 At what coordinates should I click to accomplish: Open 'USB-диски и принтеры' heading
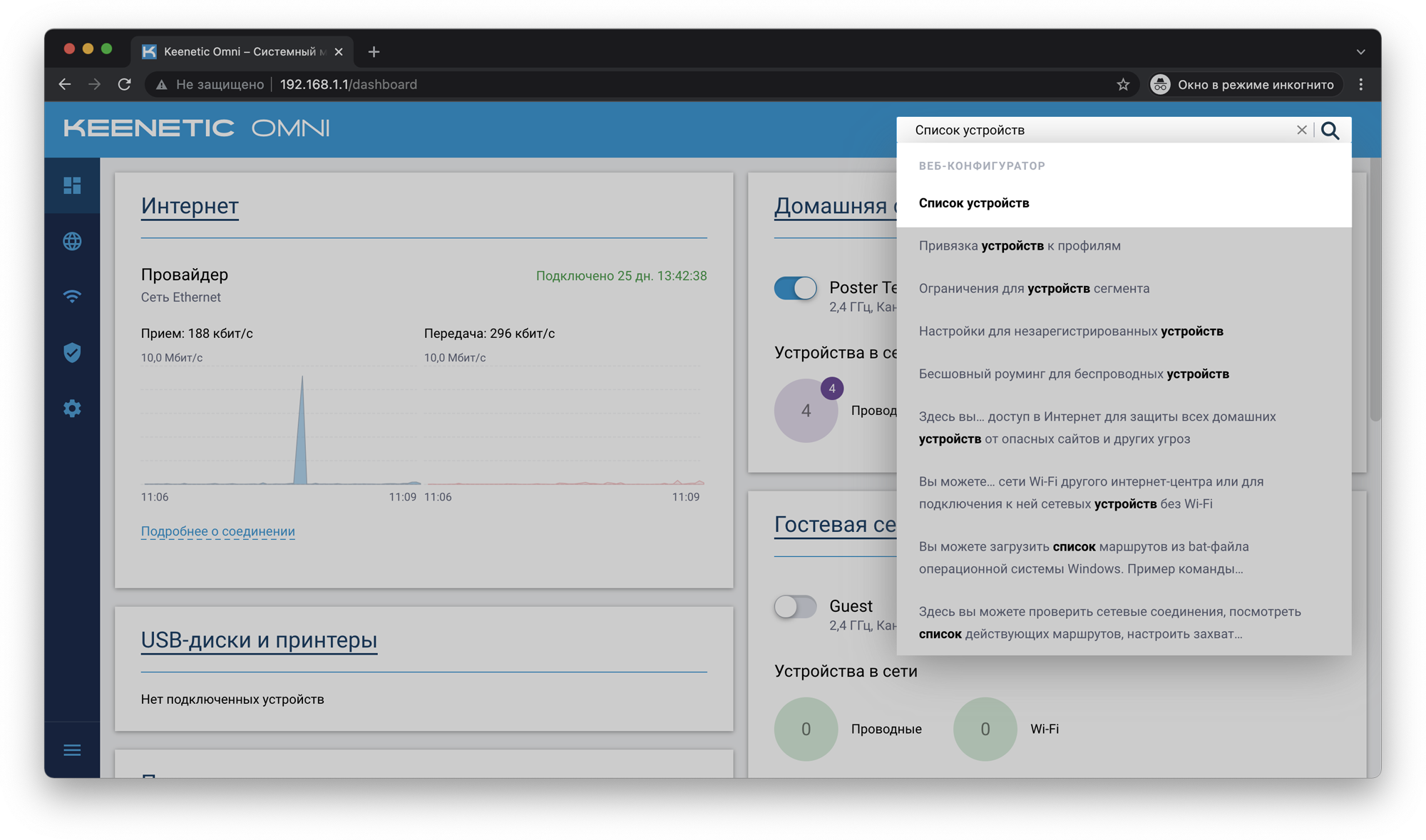(x=259, y=640)
